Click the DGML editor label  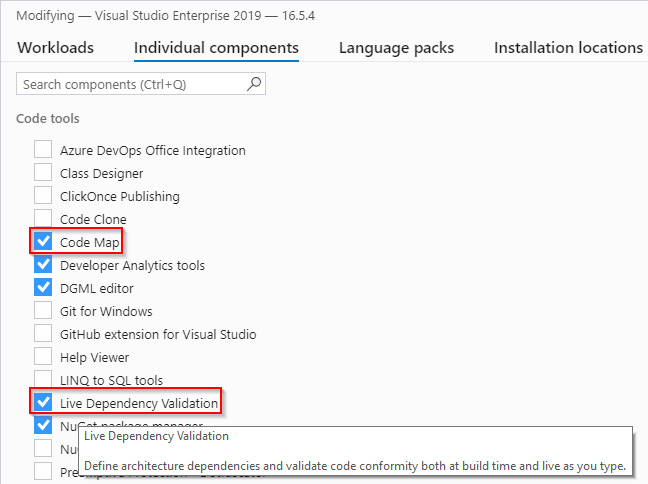(x=97, y=288)
